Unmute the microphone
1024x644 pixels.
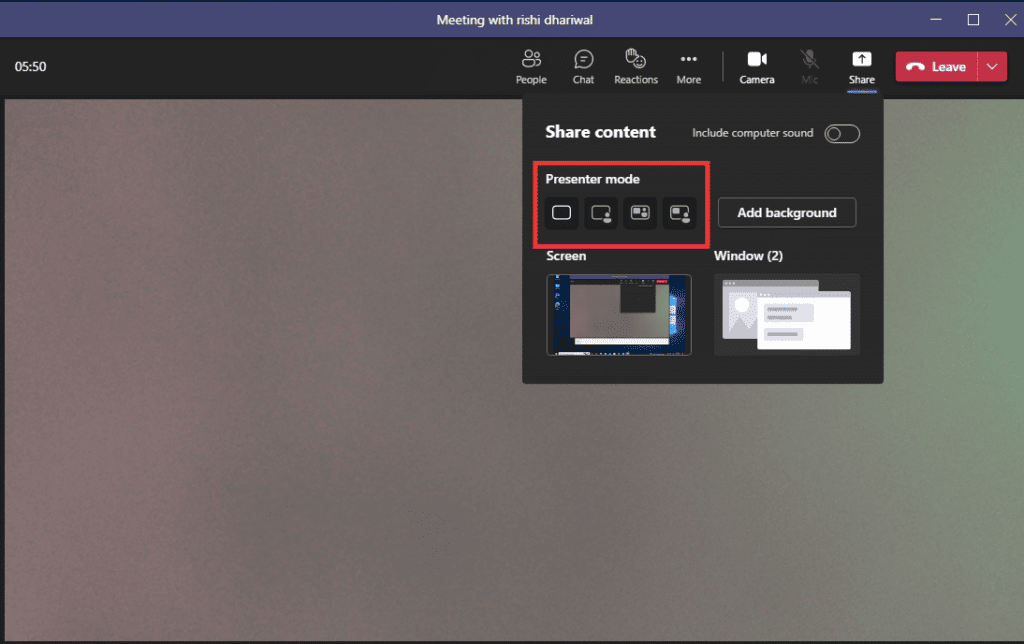click(x=810, y=66)
